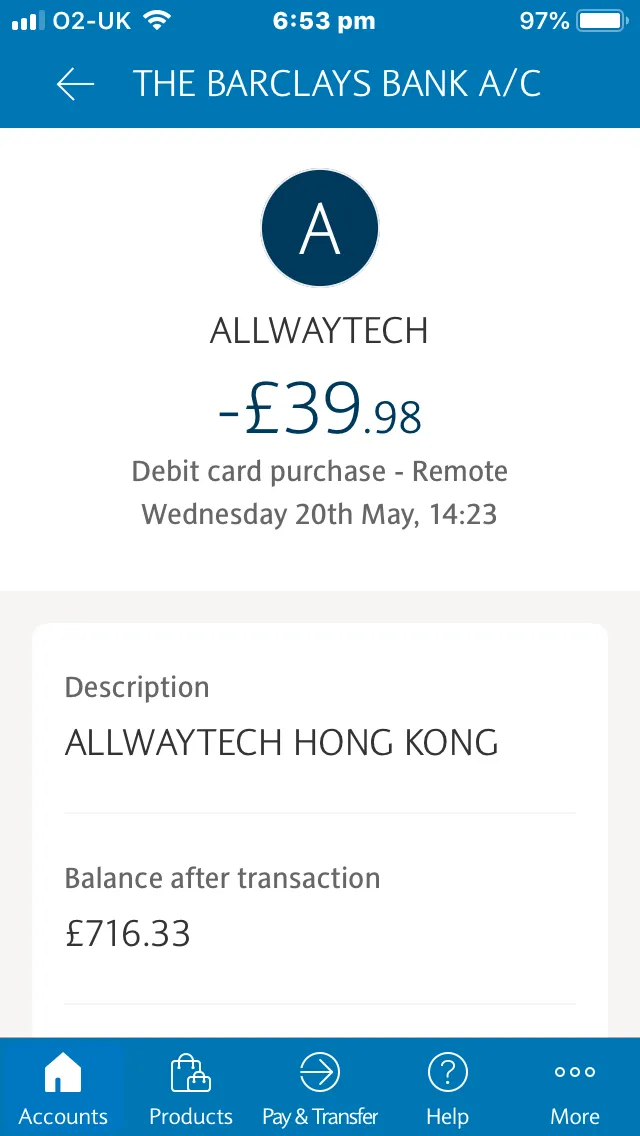
Task: Open the Help tab label
Action: (447, 1116)
